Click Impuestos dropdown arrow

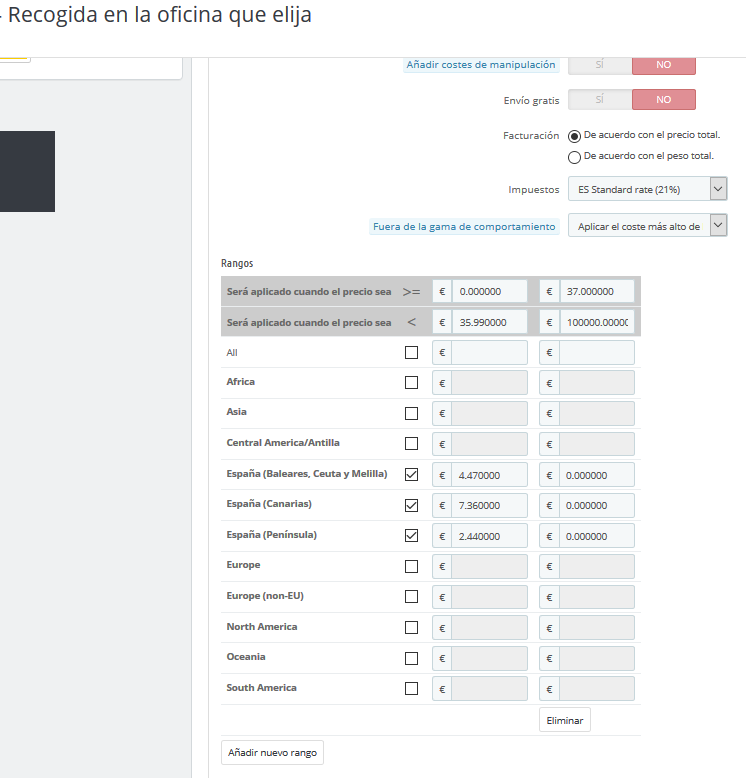tap(718, 189)
